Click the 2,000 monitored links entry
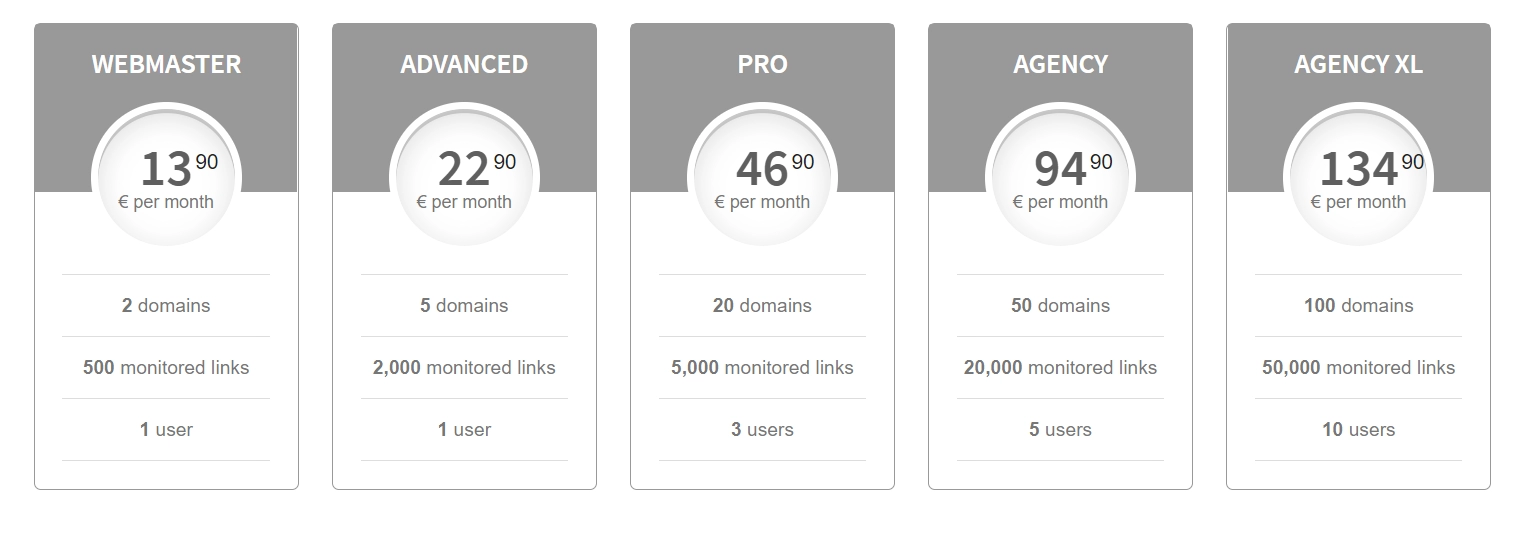The height and width of the screenshot is (534, 1524). tap(464, 368)
